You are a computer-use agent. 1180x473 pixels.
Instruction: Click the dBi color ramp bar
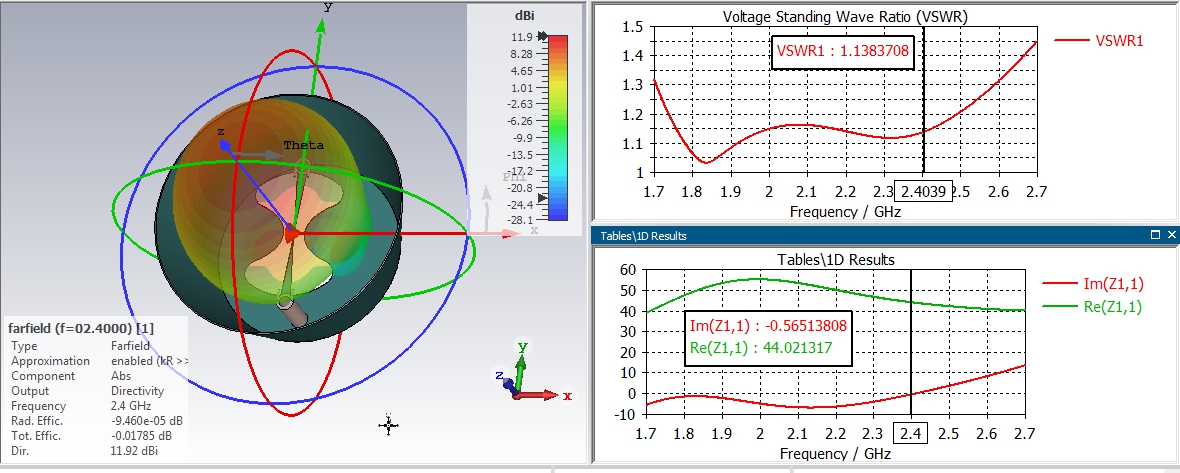point(558,127)
